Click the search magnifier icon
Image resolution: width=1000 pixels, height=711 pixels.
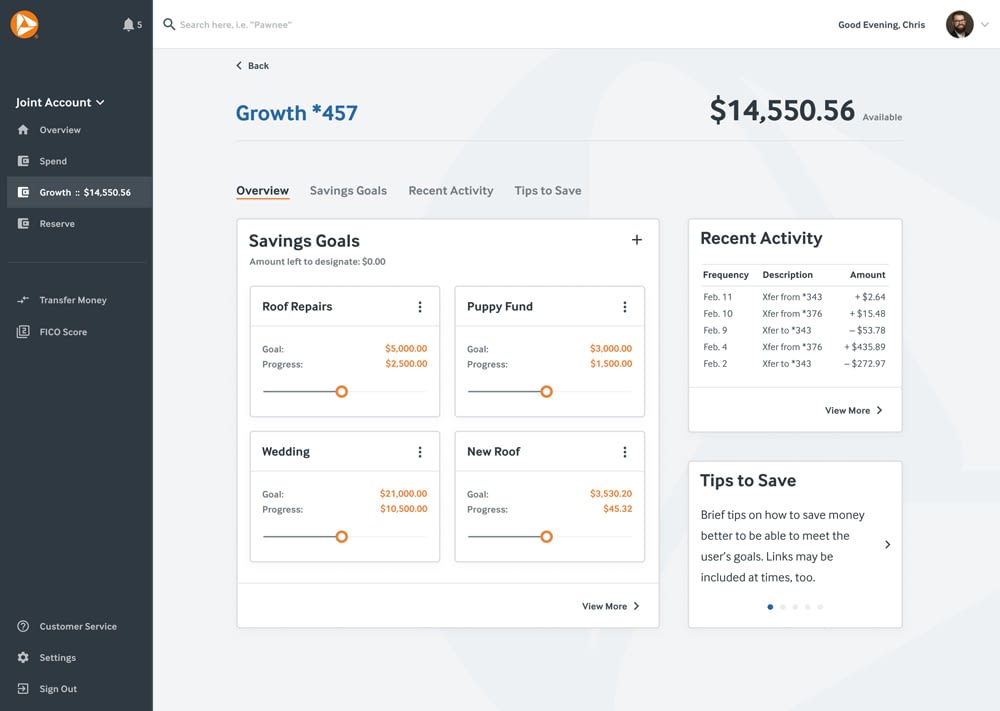(x=169, y=24)
